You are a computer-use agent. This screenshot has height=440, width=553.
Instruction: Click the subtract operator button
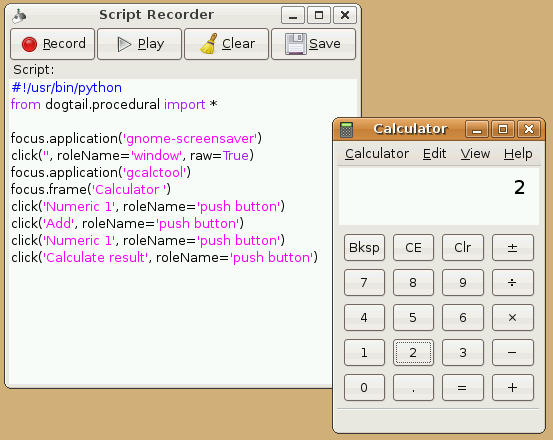click(x=513, y=353)
